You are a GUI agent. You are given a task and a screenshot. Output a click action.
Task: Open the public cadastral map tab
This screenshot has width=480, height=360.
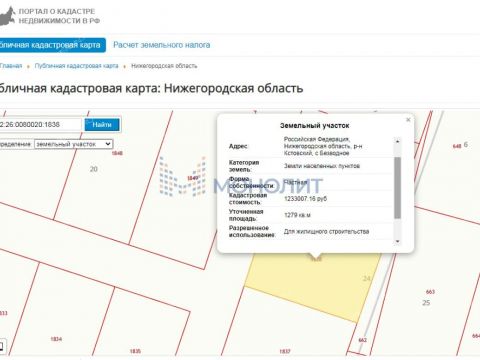coord(52,45)
